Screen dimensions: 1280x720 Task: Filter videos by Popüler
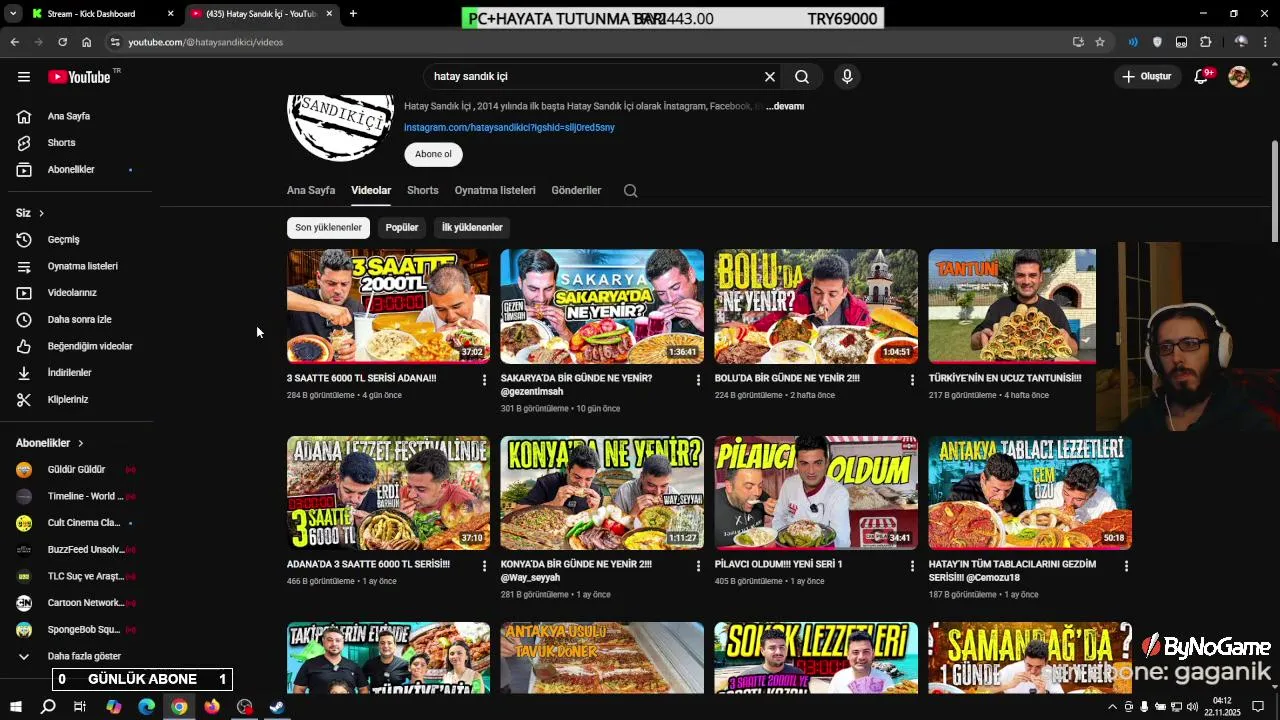[402, 228]
